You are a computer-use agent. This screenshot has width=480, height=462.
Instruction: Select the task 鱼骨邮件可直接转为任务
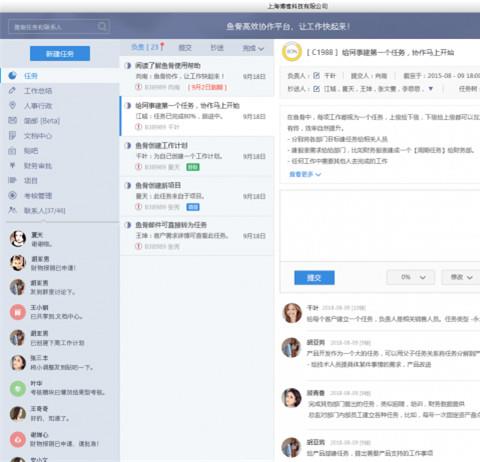(197, 236)
